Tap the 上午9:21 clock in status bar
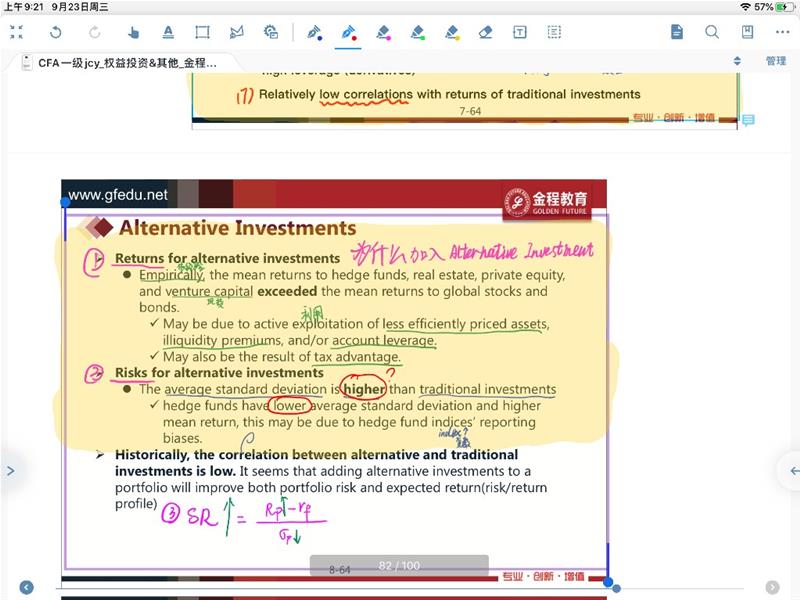800x600 pixels. point(24,7)
